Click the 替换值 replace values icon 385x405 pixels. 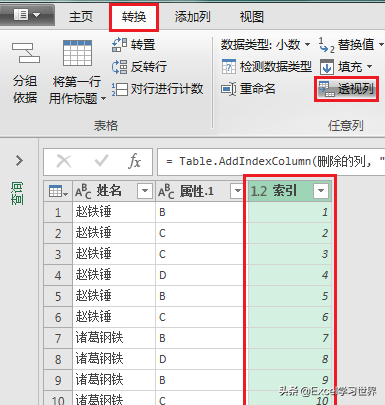[x=327, y=45]
